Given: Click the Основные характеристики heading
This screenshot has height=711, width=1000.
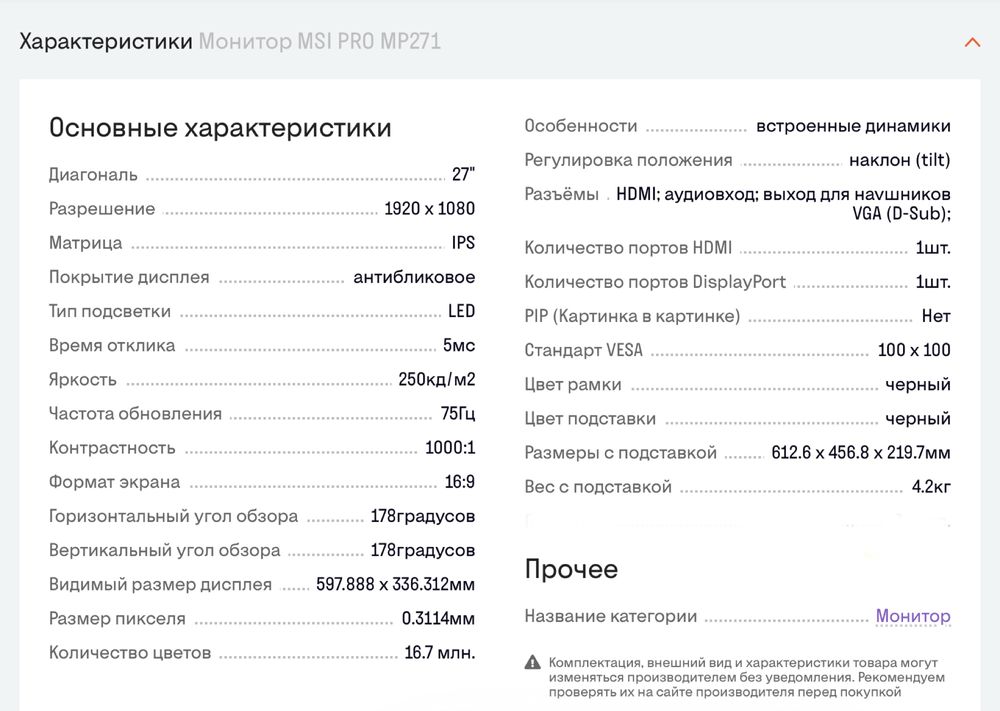Looking at the screenshot, I should [x=220, y=128].
